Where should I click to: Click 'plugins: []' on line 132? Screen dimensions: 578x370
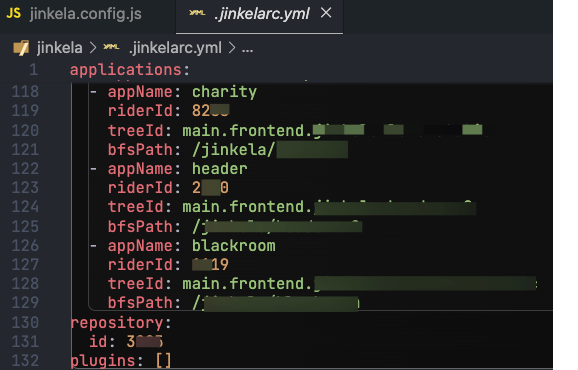coord(121,361)
